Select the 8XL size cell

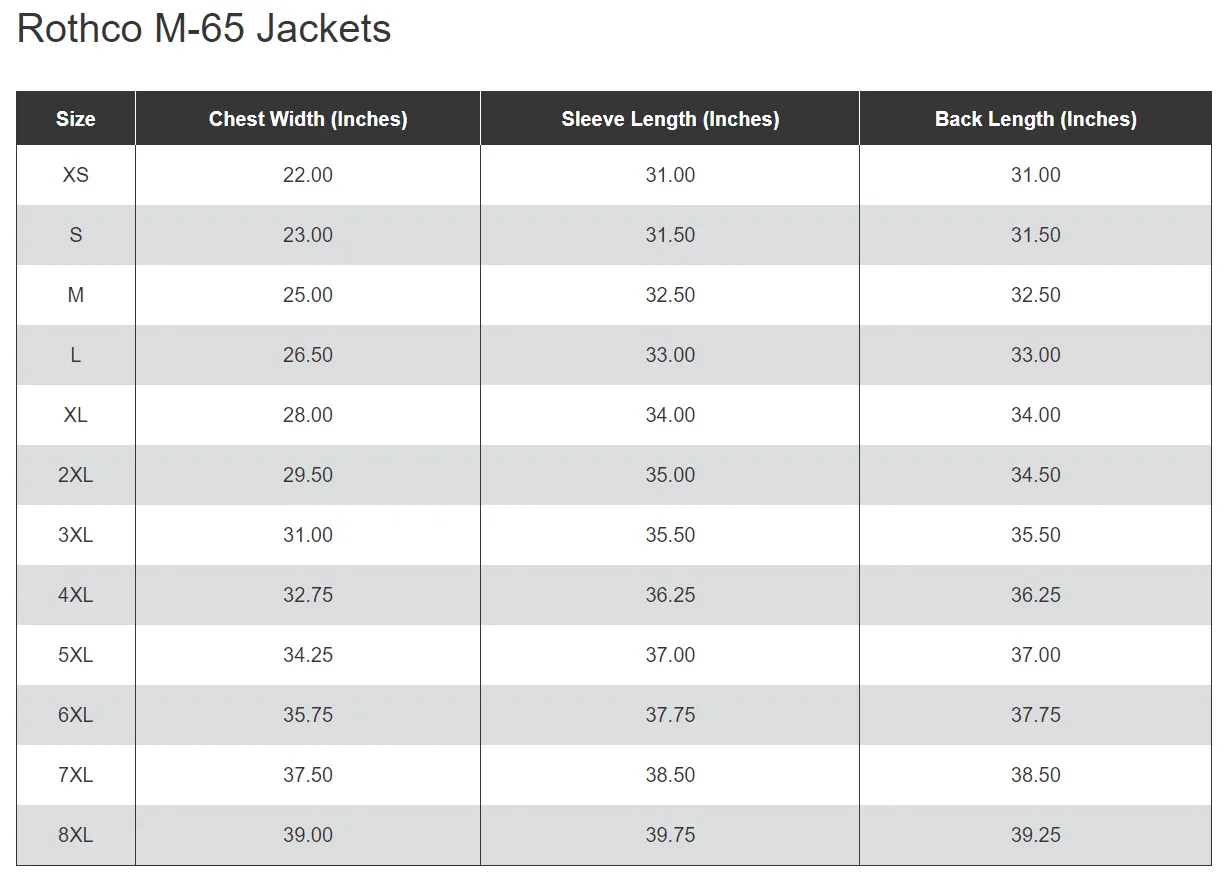click(x=76, y=835)
